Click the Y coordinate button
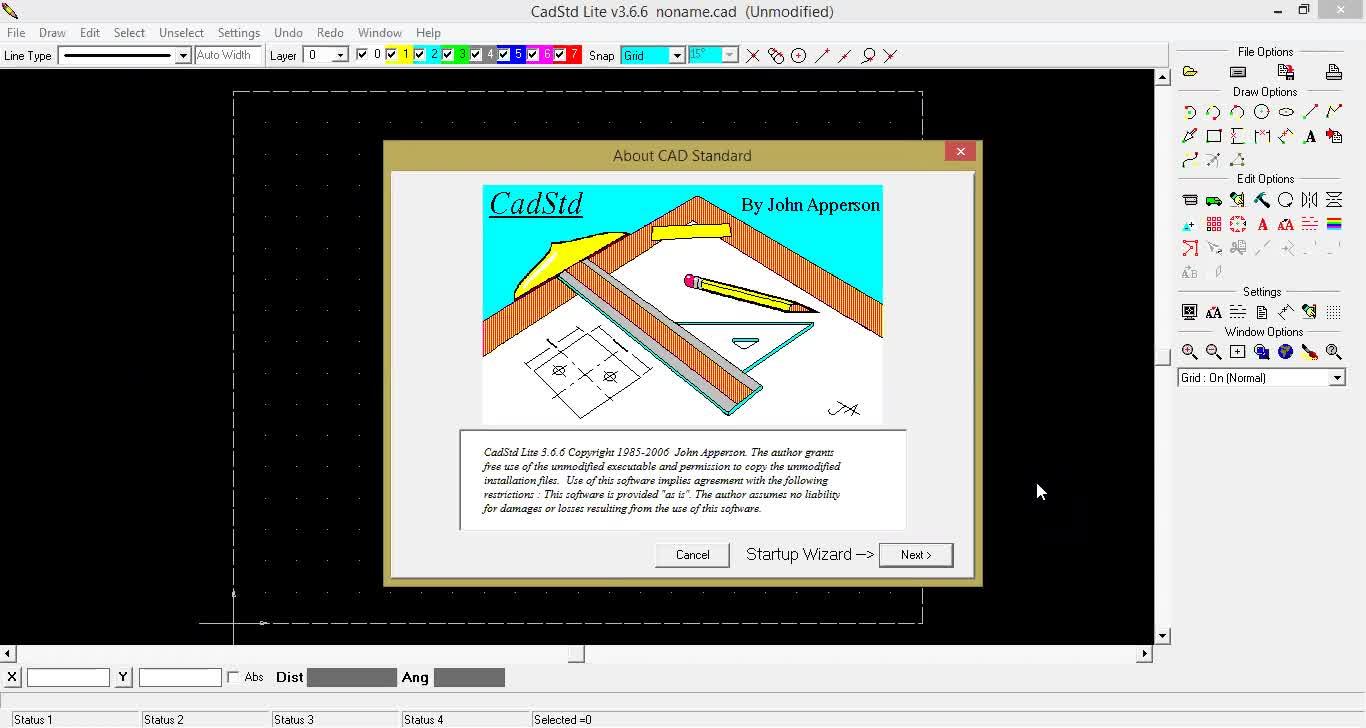Image resolution: width=1366 pixels, height=728 pixels. pos(123,677)
